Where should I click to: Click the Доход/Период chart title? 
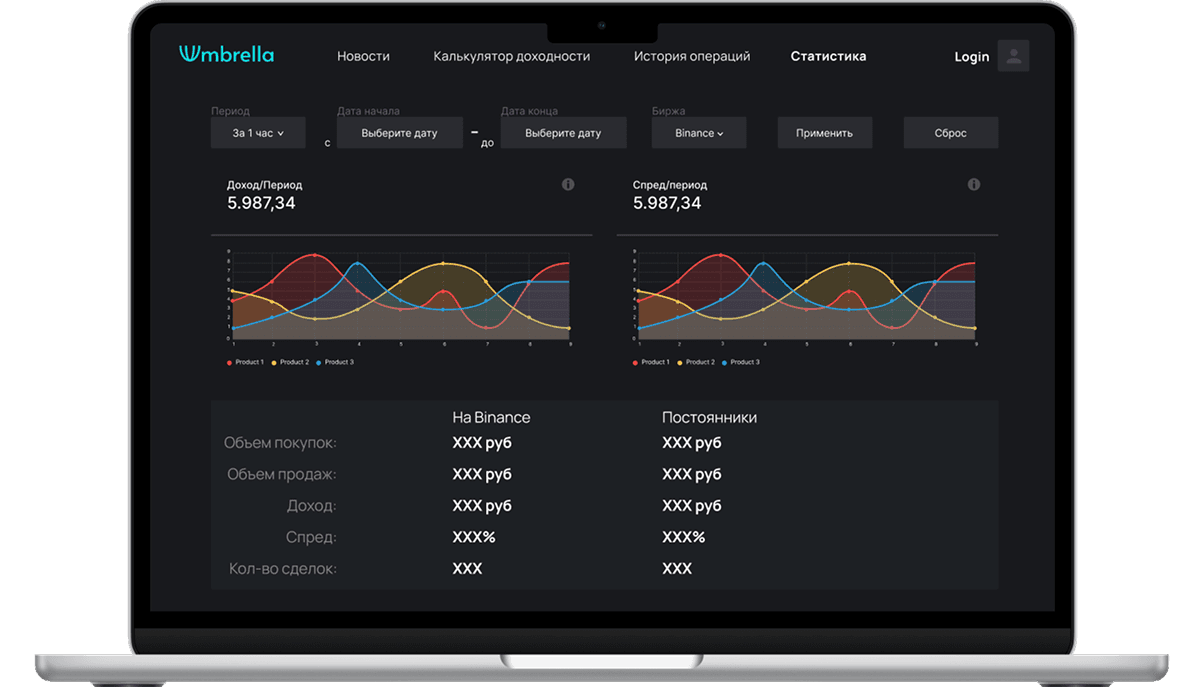[264, 185]
